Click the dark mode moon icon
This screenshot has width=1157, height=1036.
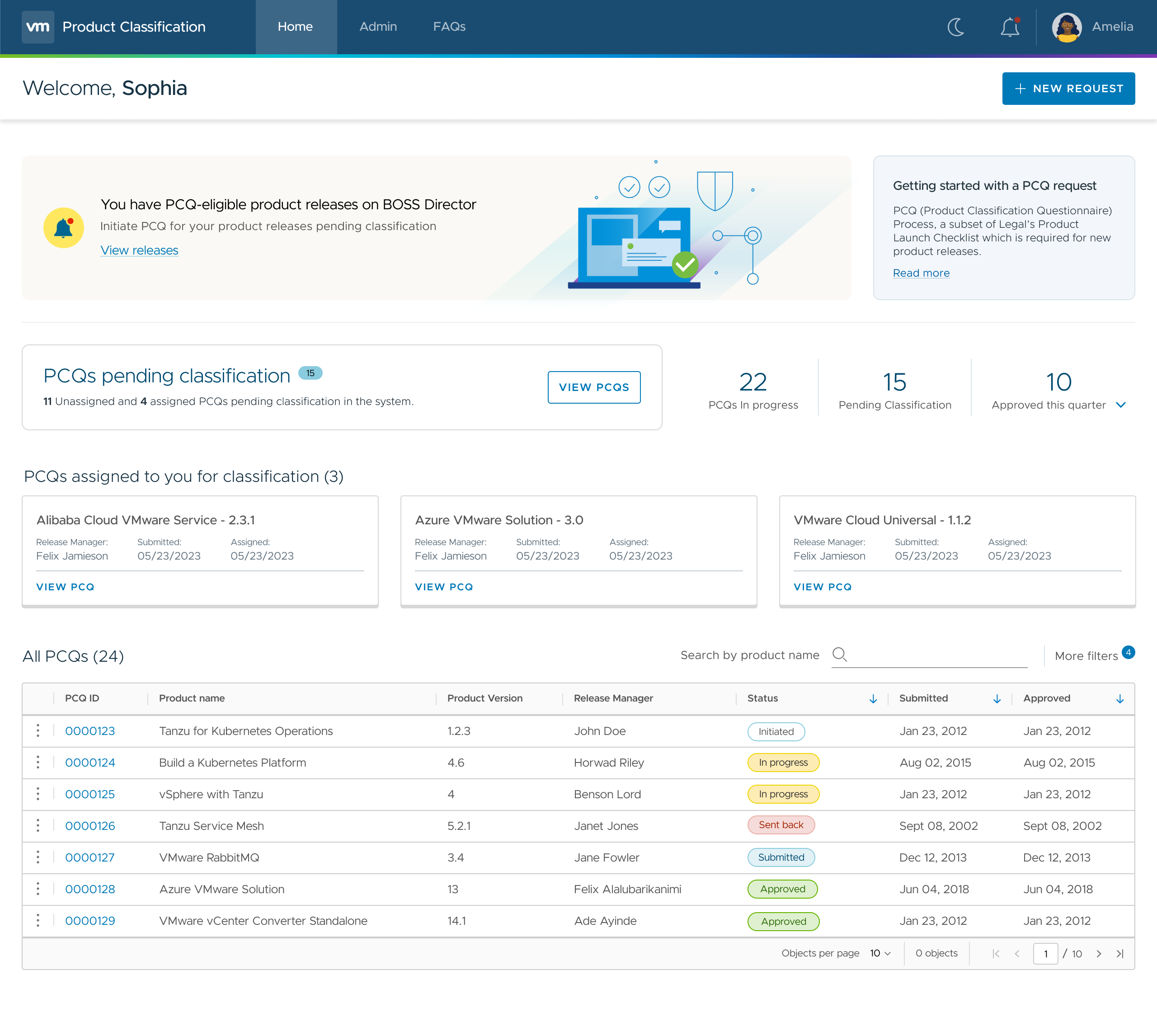click(955, 27)
